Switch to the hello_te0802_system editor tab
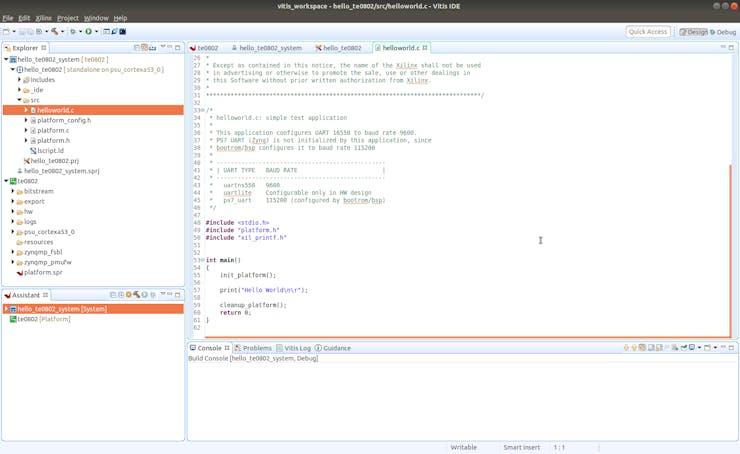This screenshot has height=454, width=740. (x=270, y=48)
